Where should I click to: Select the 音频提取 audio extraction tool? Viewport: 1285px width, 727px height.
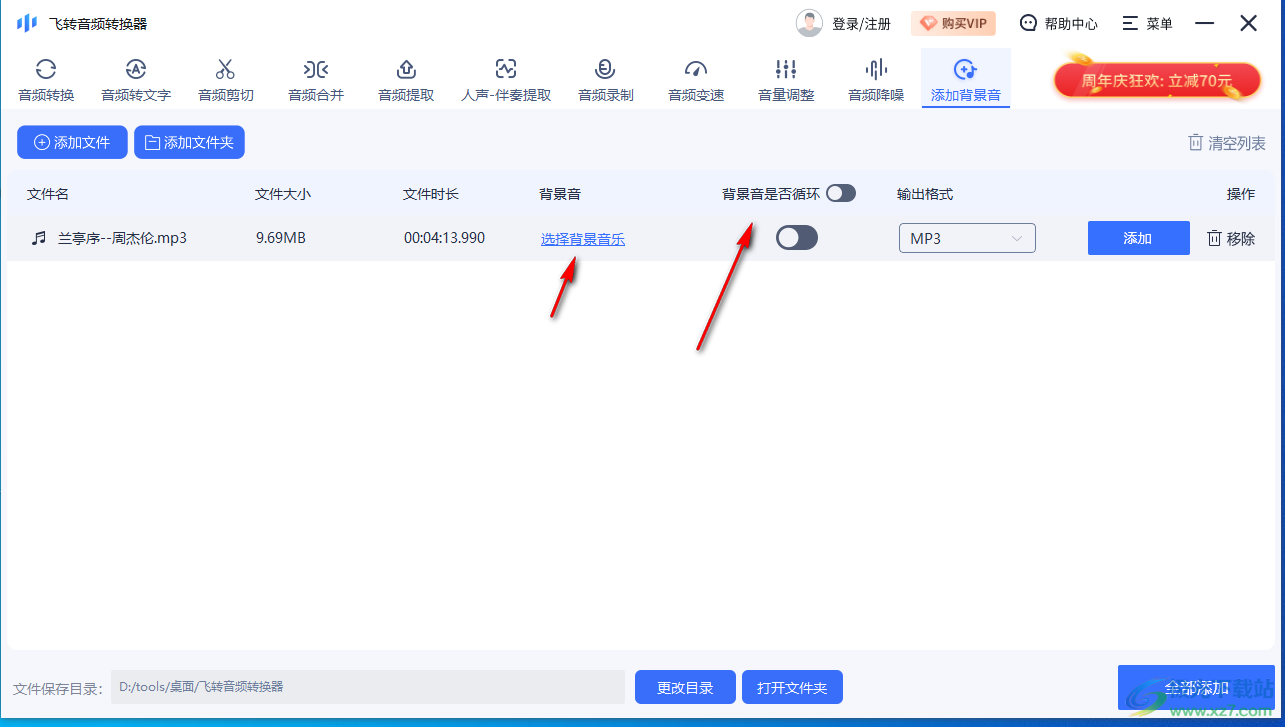(x=405, y=78)
